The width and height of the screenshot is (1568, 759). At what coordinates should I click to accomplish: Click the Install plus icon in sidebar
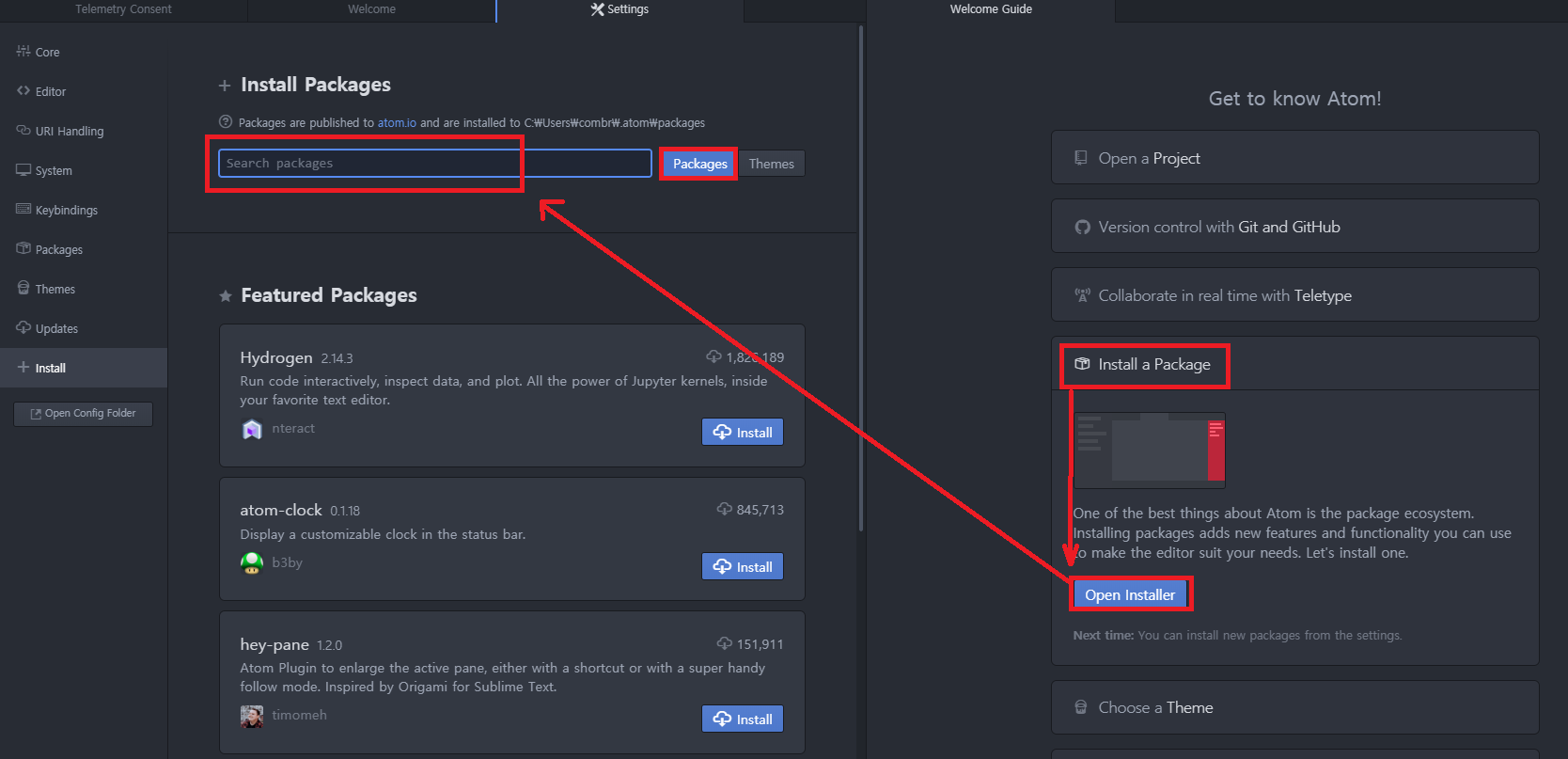point(24,367)
